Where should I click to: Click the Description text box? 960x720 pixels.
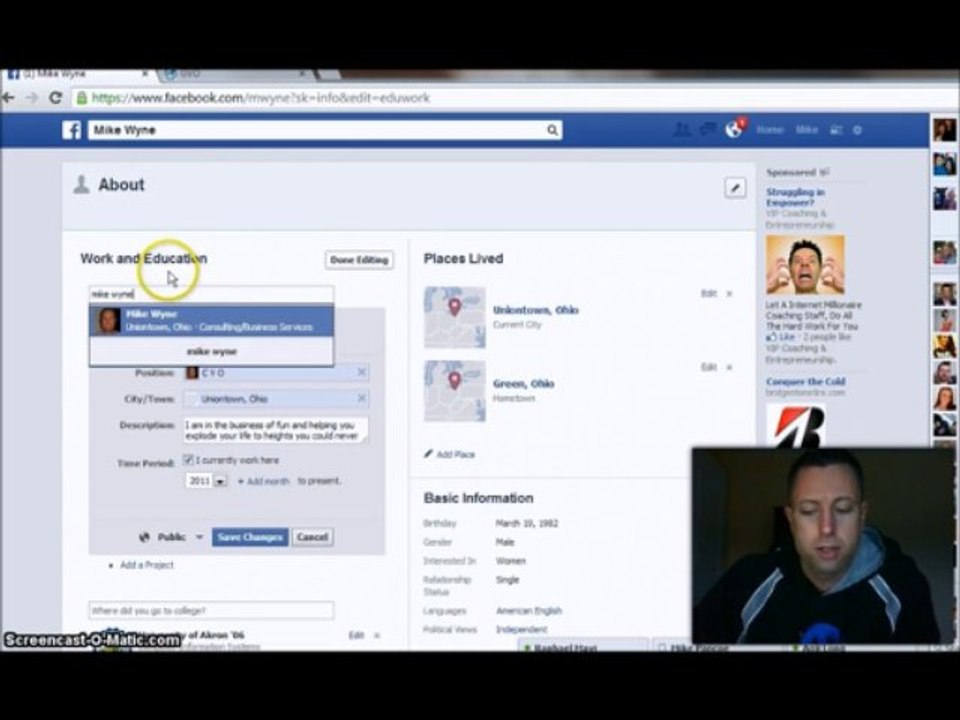click(x=276, y=430)
